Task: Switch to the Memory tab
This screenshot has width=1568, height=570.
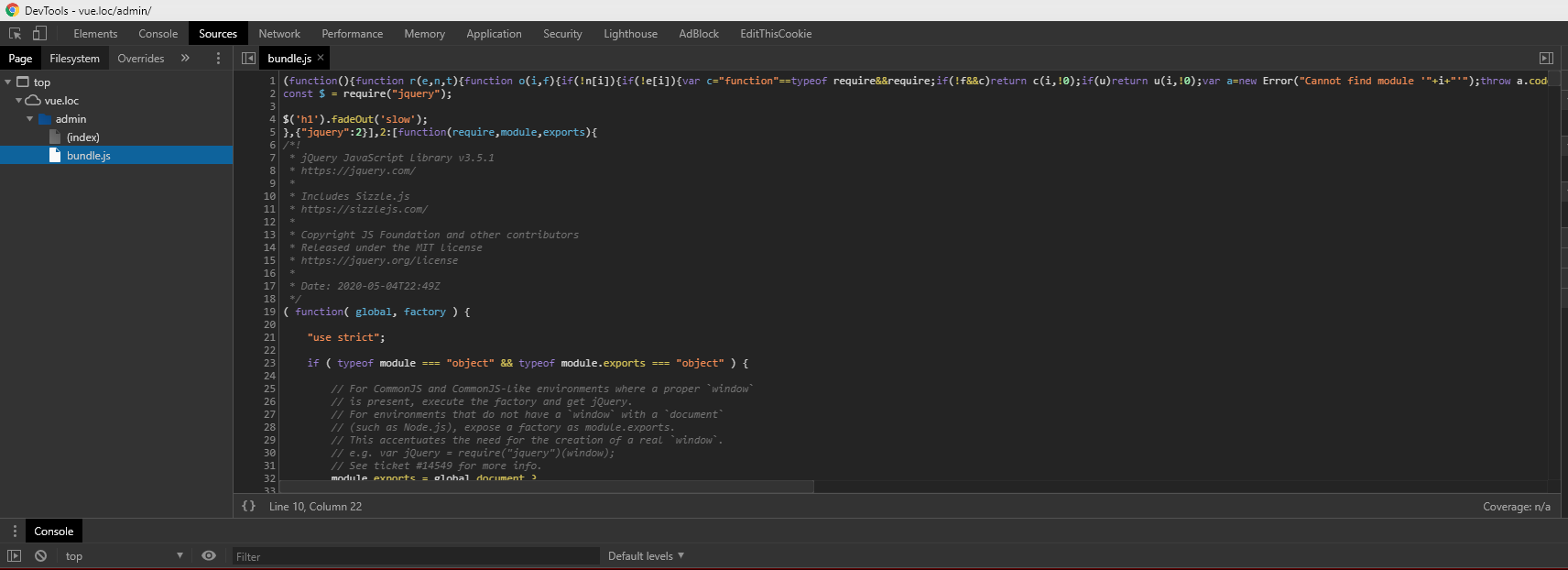Action: [x=424, y=34]
